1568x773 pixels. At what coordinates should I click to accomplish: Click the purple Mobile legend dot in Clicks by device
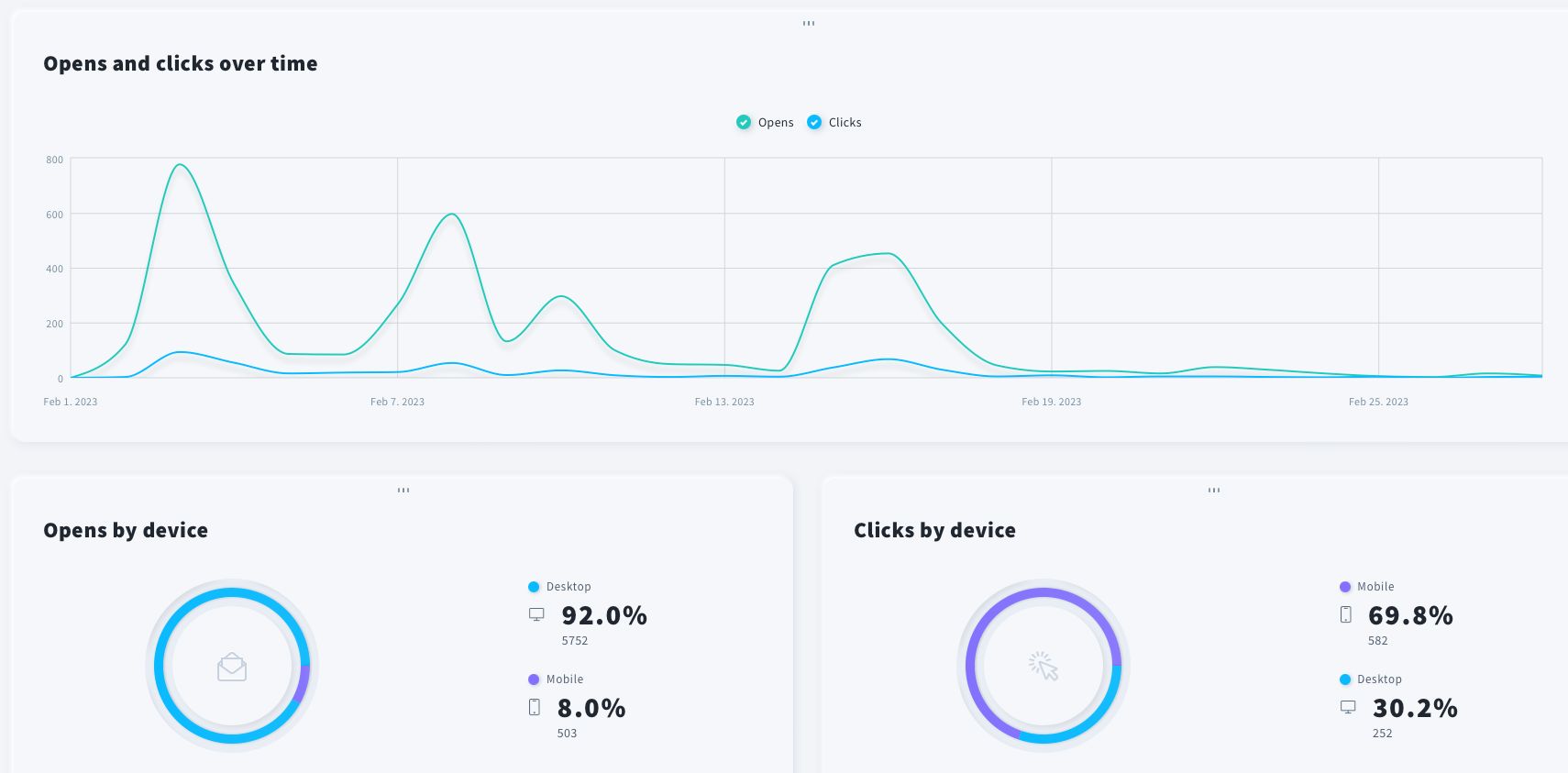click(1345, 587)
